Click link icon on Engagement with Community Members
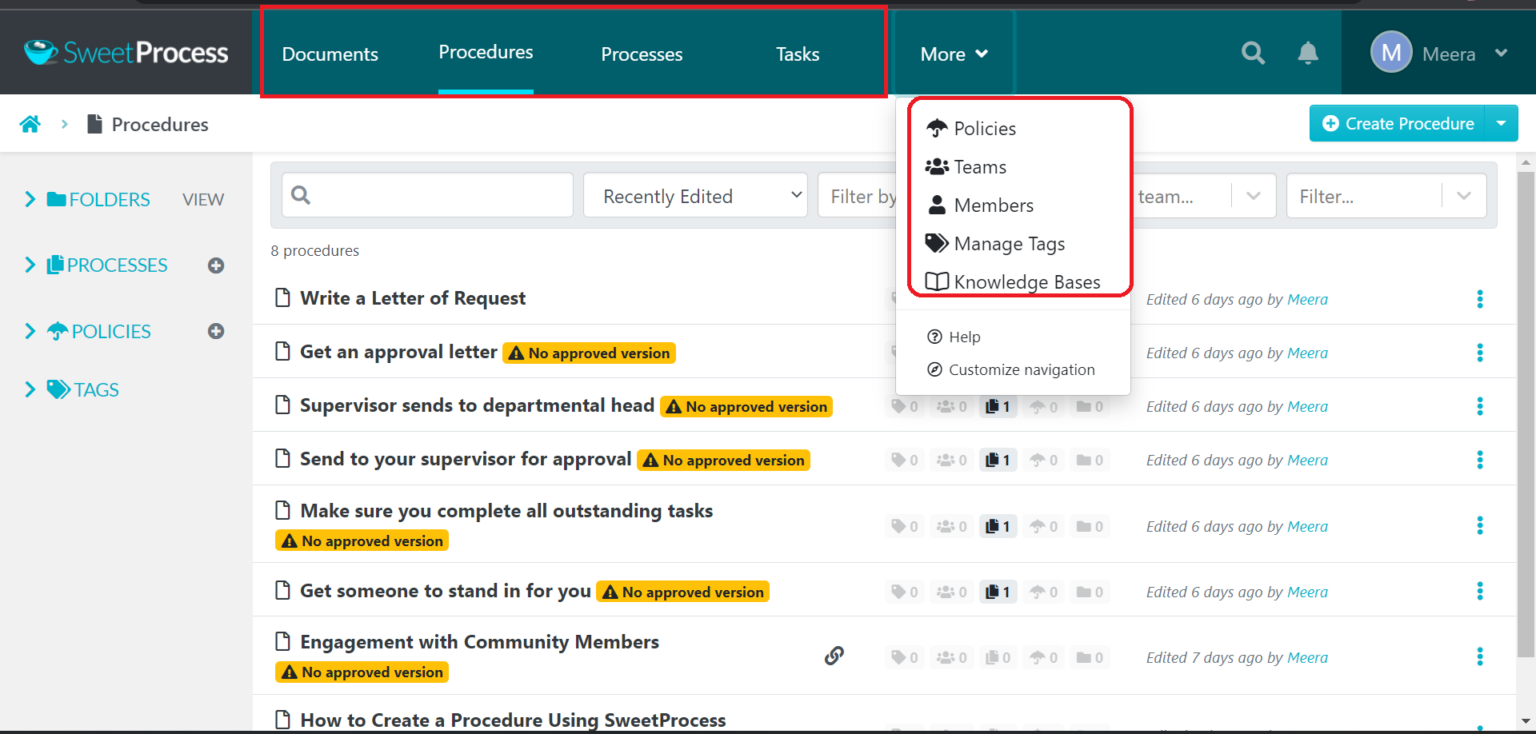 834,656
